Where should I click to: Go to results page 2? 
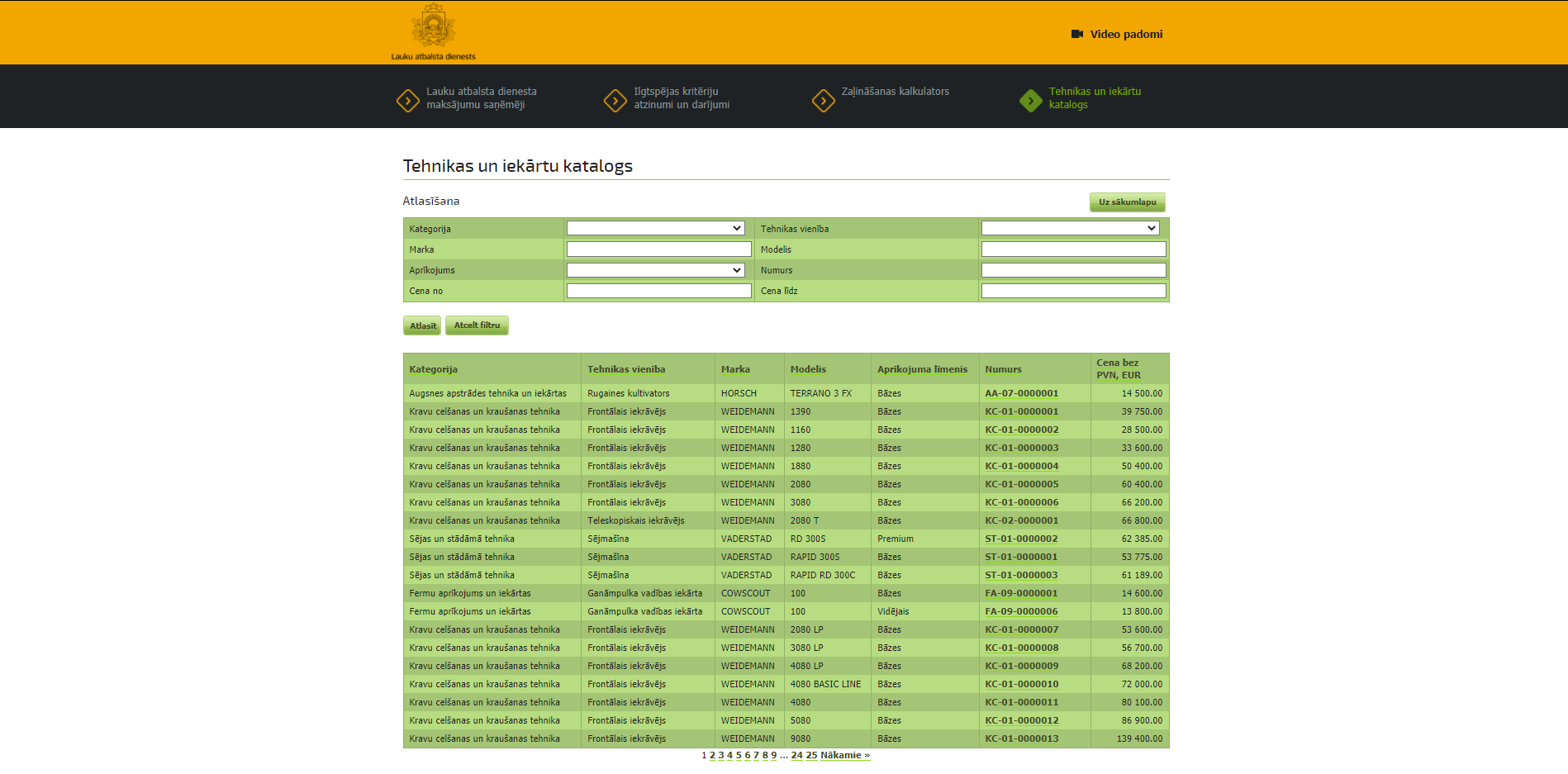click(712, 755)
